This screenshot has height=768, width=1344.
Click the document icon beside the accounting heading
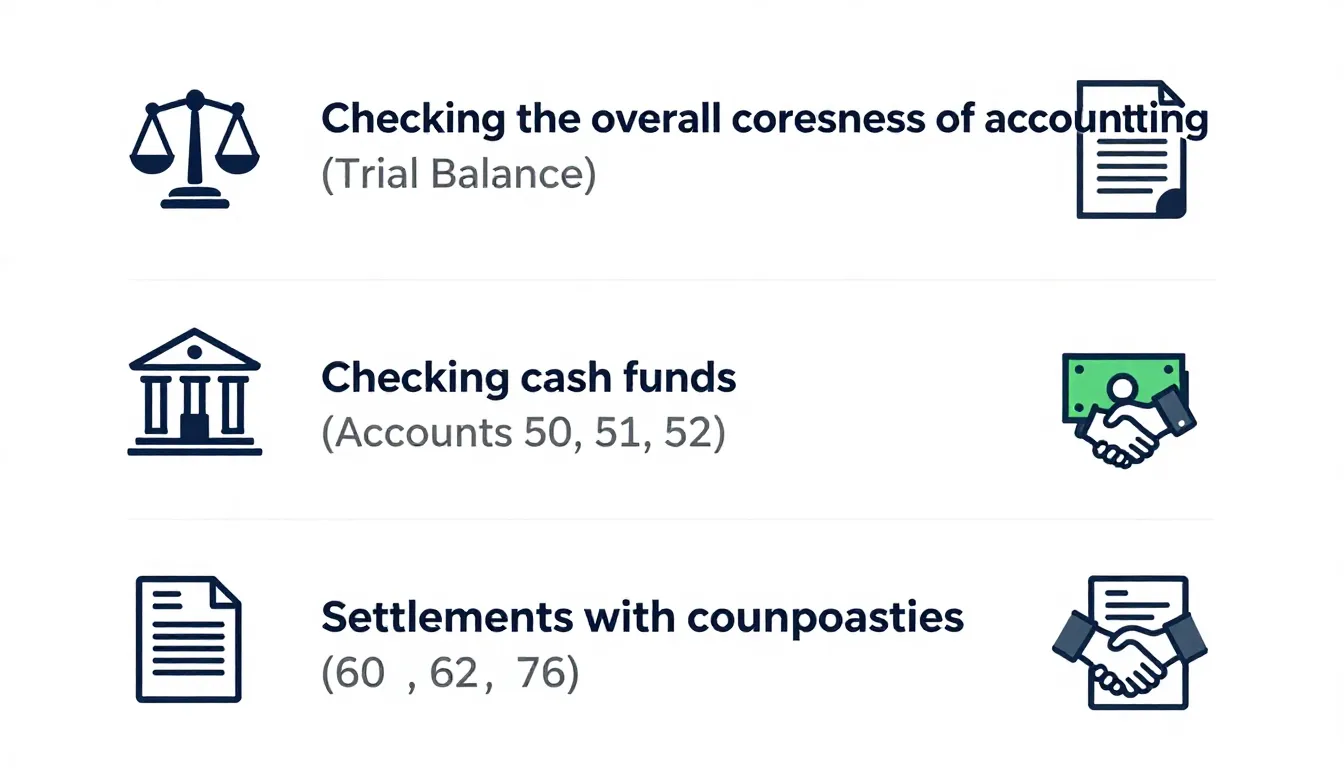click(x=1131, y=150)
